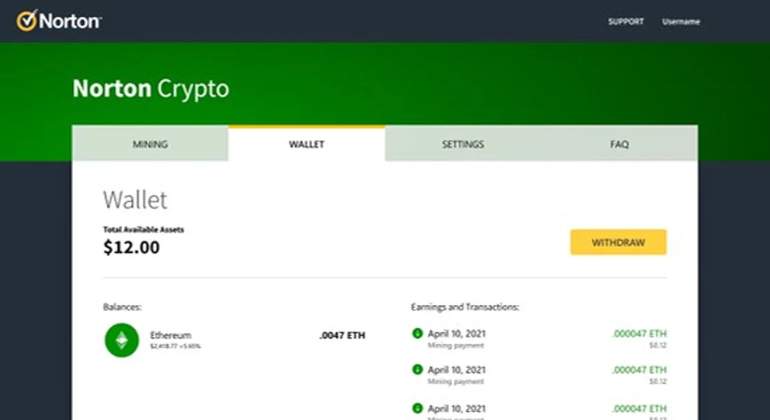The height and width of the screenshot is (420, 770).
Task: Click the .0047 ETH balance amount
Action: pos(342,336)
